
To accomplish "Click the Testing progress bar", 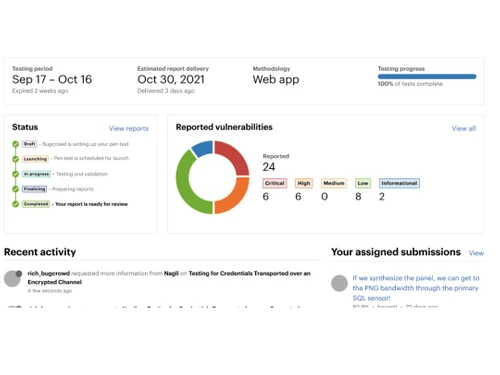I will (x=427, y=77).
